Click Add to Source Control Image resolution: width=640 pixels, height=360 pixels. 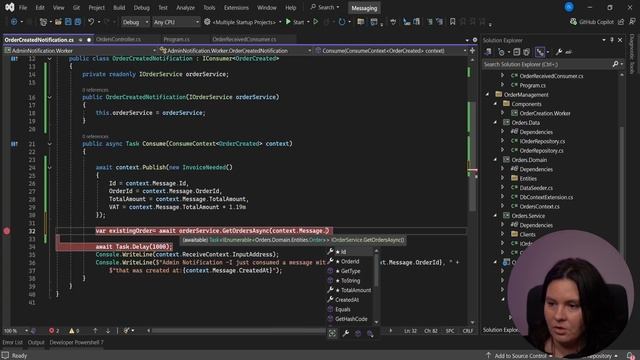tap(519, 356)
